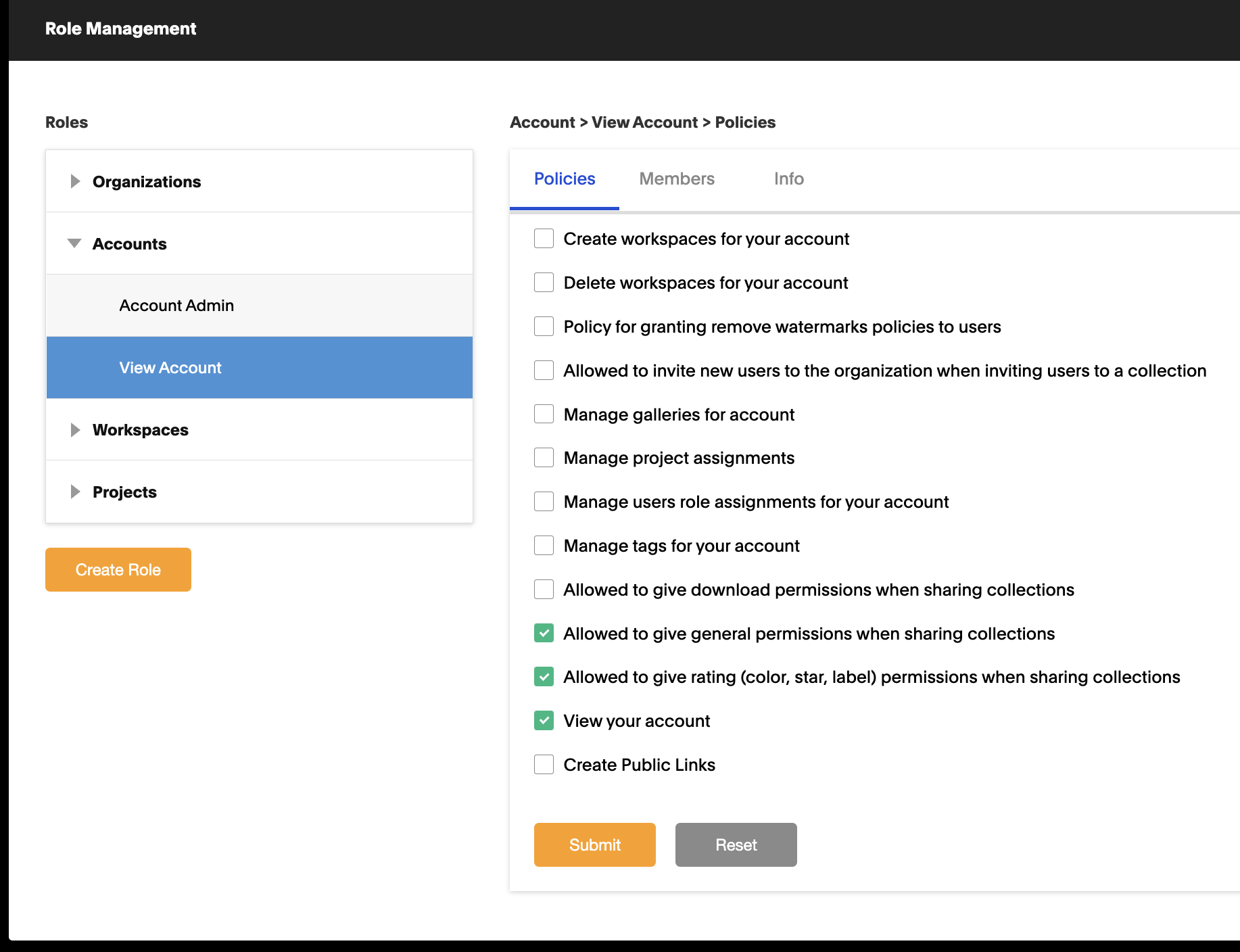The height and width of the screenshot is (952, 1240).
Task: Click the Accounts row label
Action: 130,244
